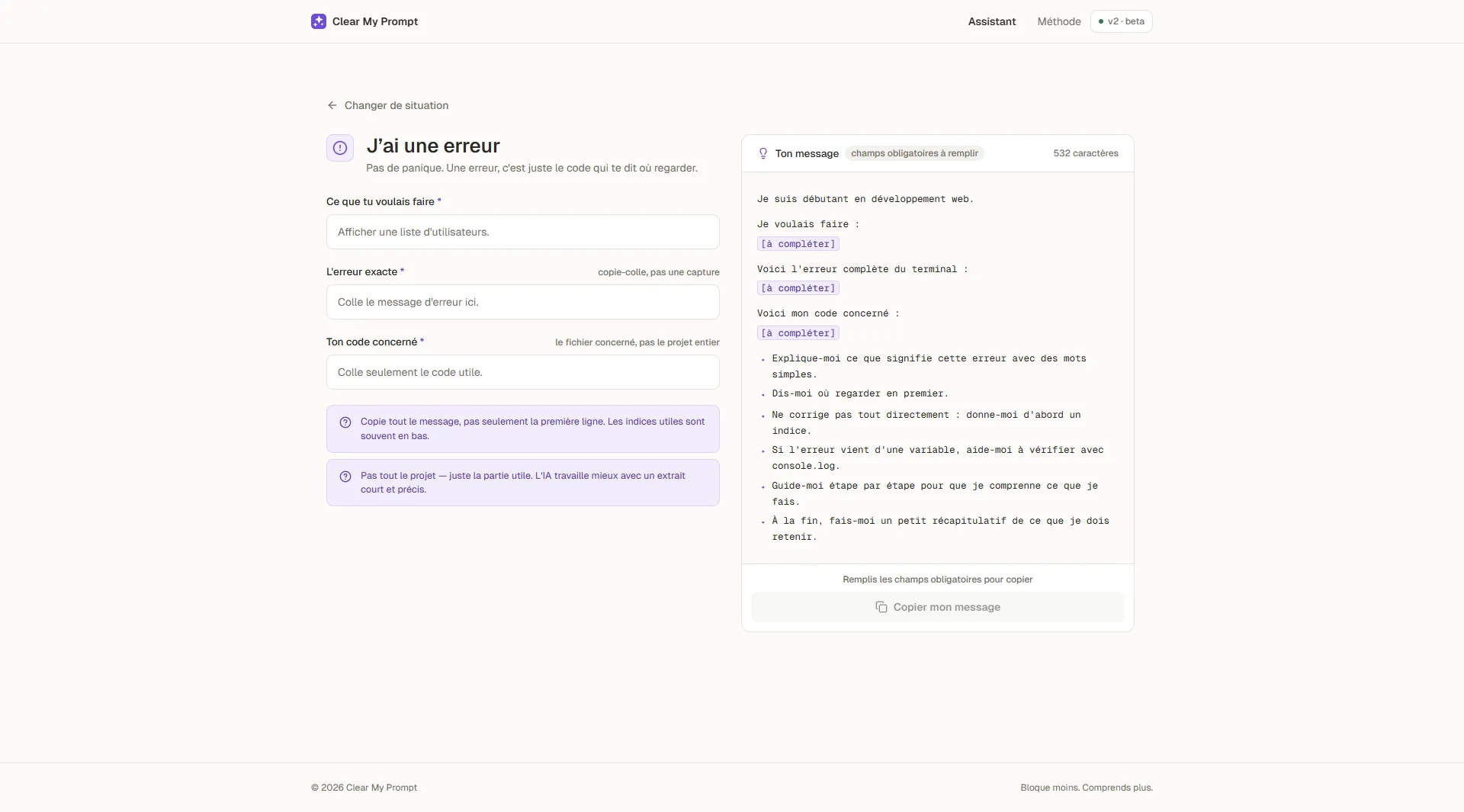Screen dimensions: 1464x812
Task: Click the 532 caractères counter
Action: click(x=1086, y=153)
